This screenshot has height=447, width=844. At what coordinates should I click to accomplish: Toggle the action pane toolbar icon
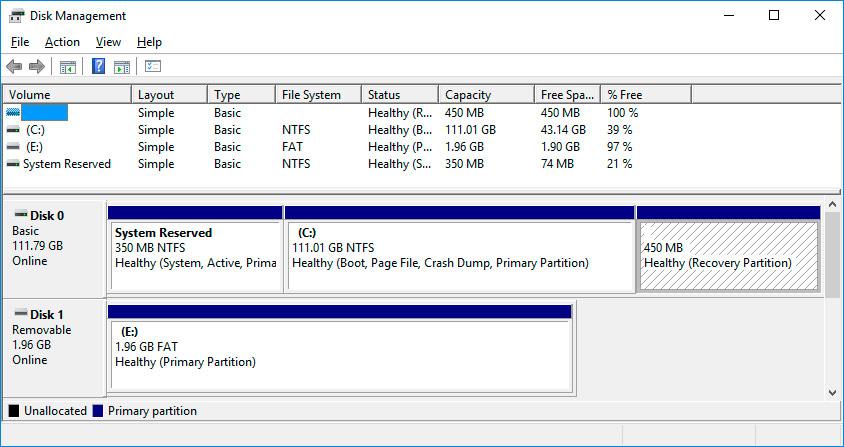coord(122,67)
